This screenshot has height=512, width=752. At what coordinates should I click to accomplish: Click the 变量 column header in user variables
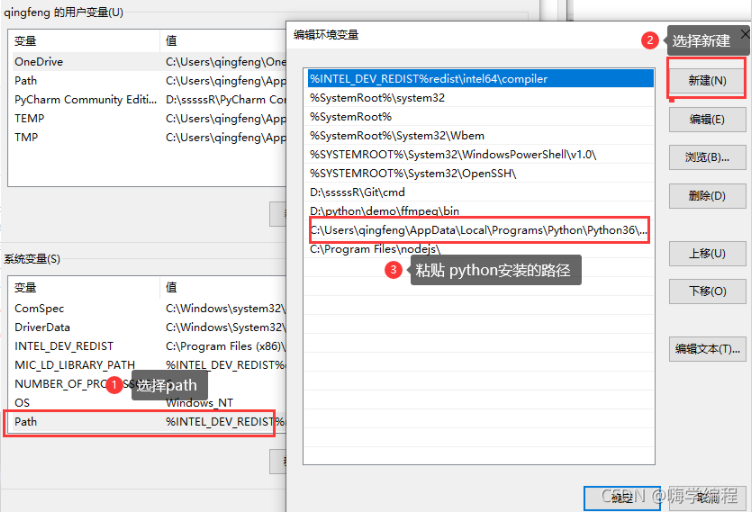click(84, 41)
